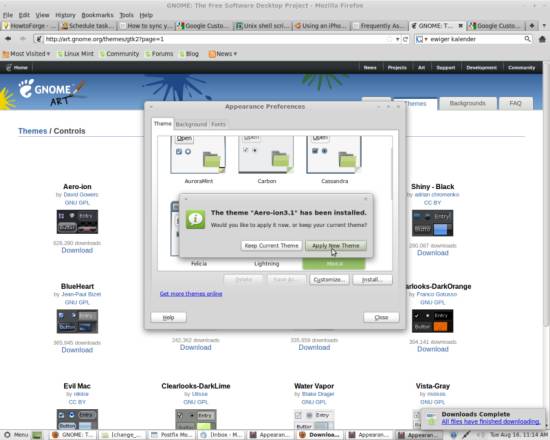Open the Firefox Help menu

coord(146,15)
